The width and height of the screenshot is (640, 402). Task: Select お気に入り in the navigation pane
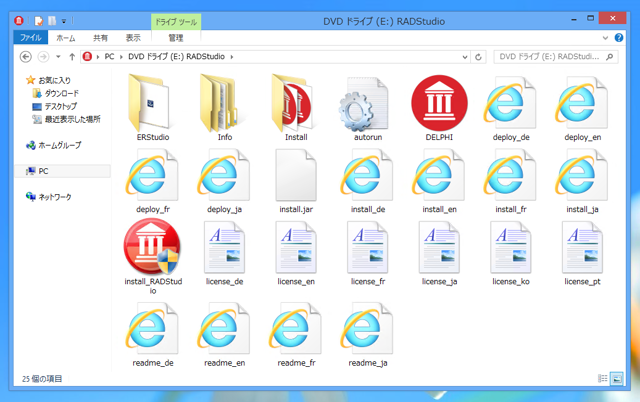click(x=48, y=80)
